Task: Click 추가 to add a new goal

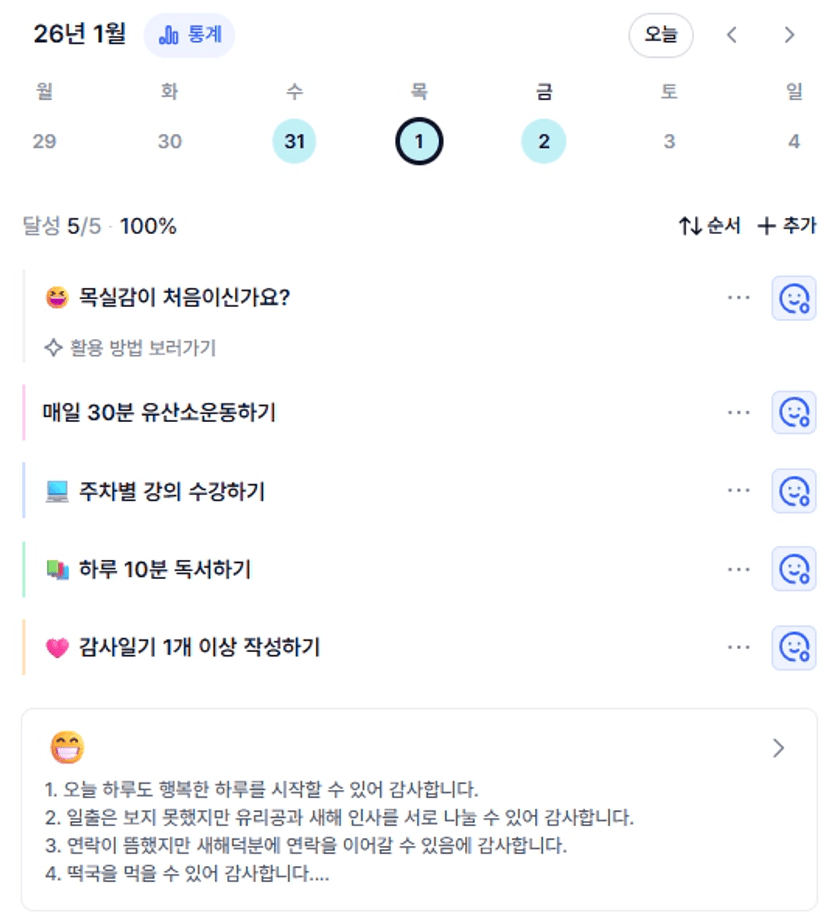Action: point(787,226)
